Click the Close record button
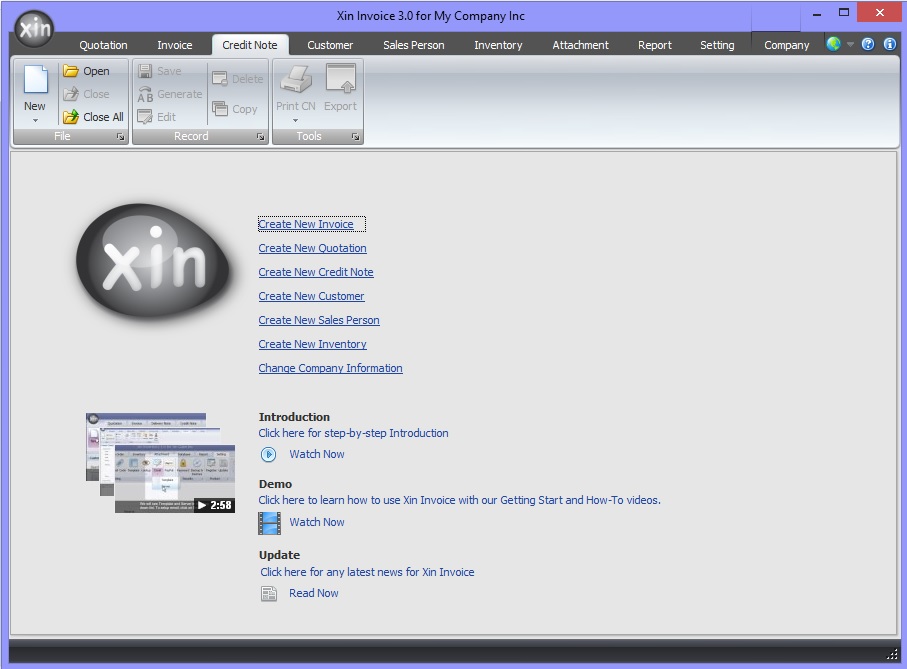 (x=86, y=94)
